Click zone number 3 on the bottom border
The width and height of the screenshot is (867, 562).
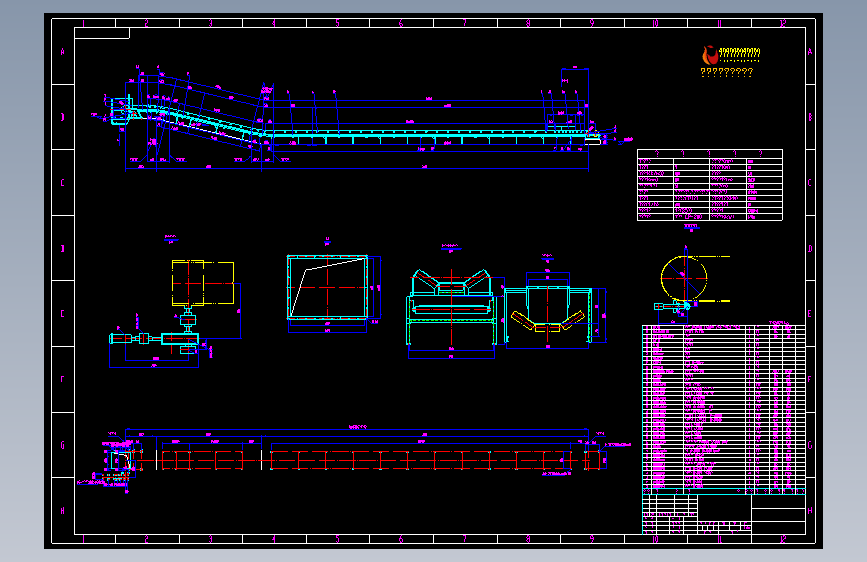coord(210,539)
